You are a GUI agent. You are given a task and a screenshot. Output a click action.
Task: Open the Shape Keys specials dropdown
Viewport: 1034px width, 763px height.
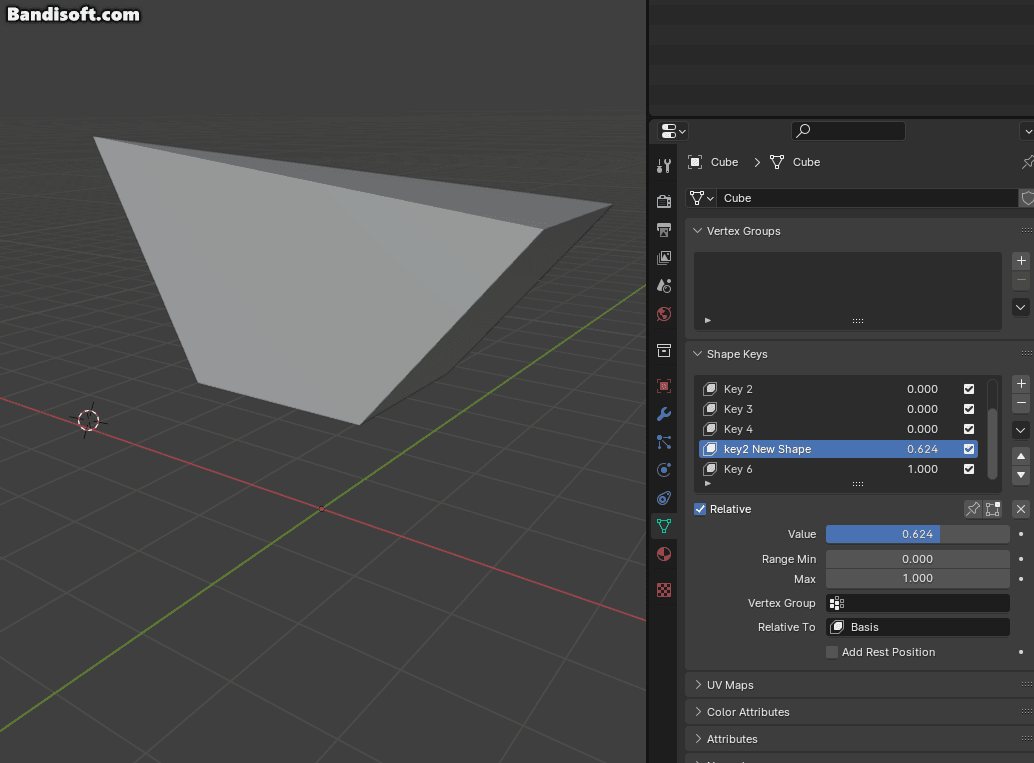(x=1020, y=431)
